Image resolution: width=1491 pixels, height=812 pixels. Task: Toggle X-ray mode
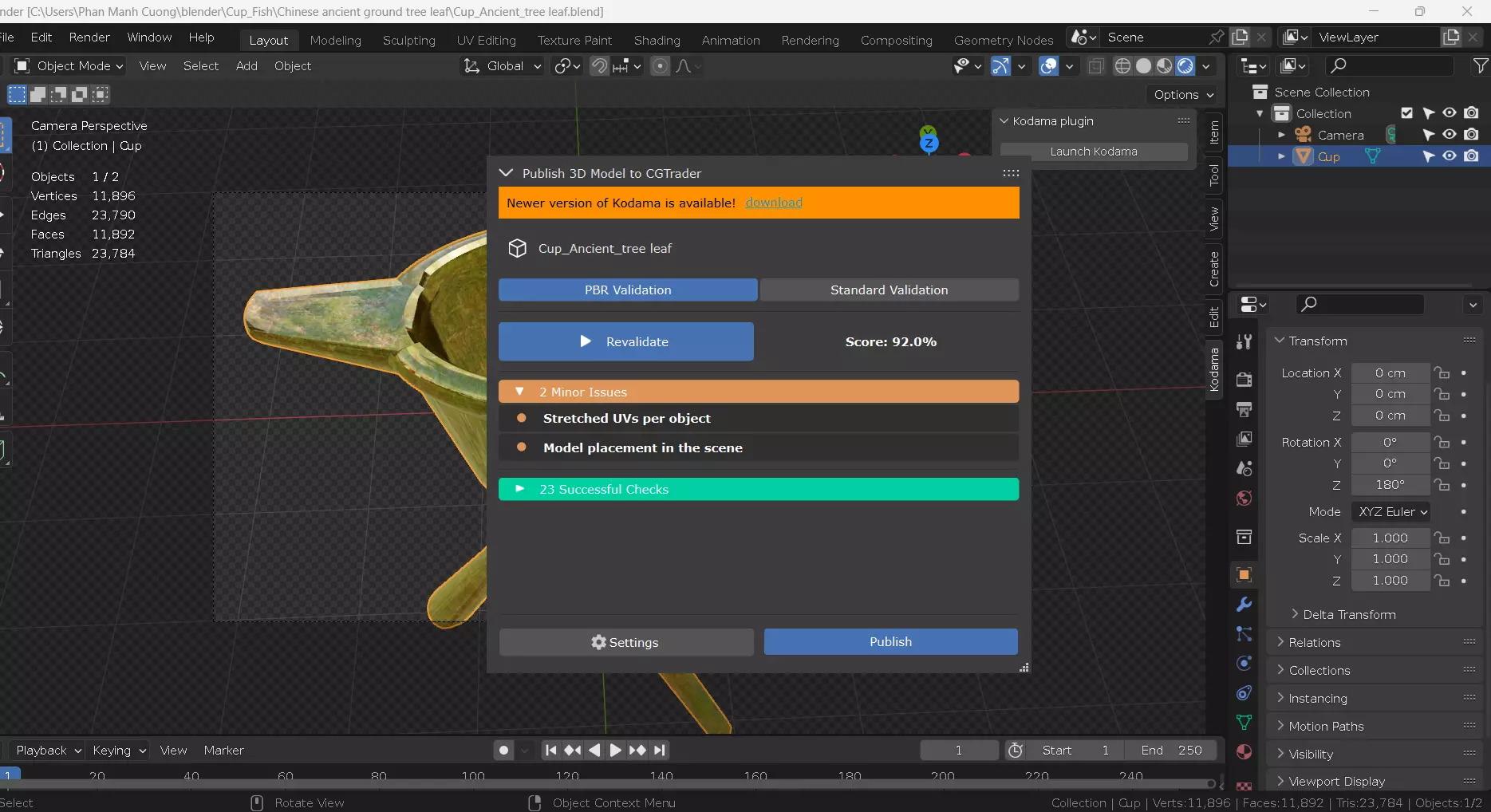tap(1096, 66)
